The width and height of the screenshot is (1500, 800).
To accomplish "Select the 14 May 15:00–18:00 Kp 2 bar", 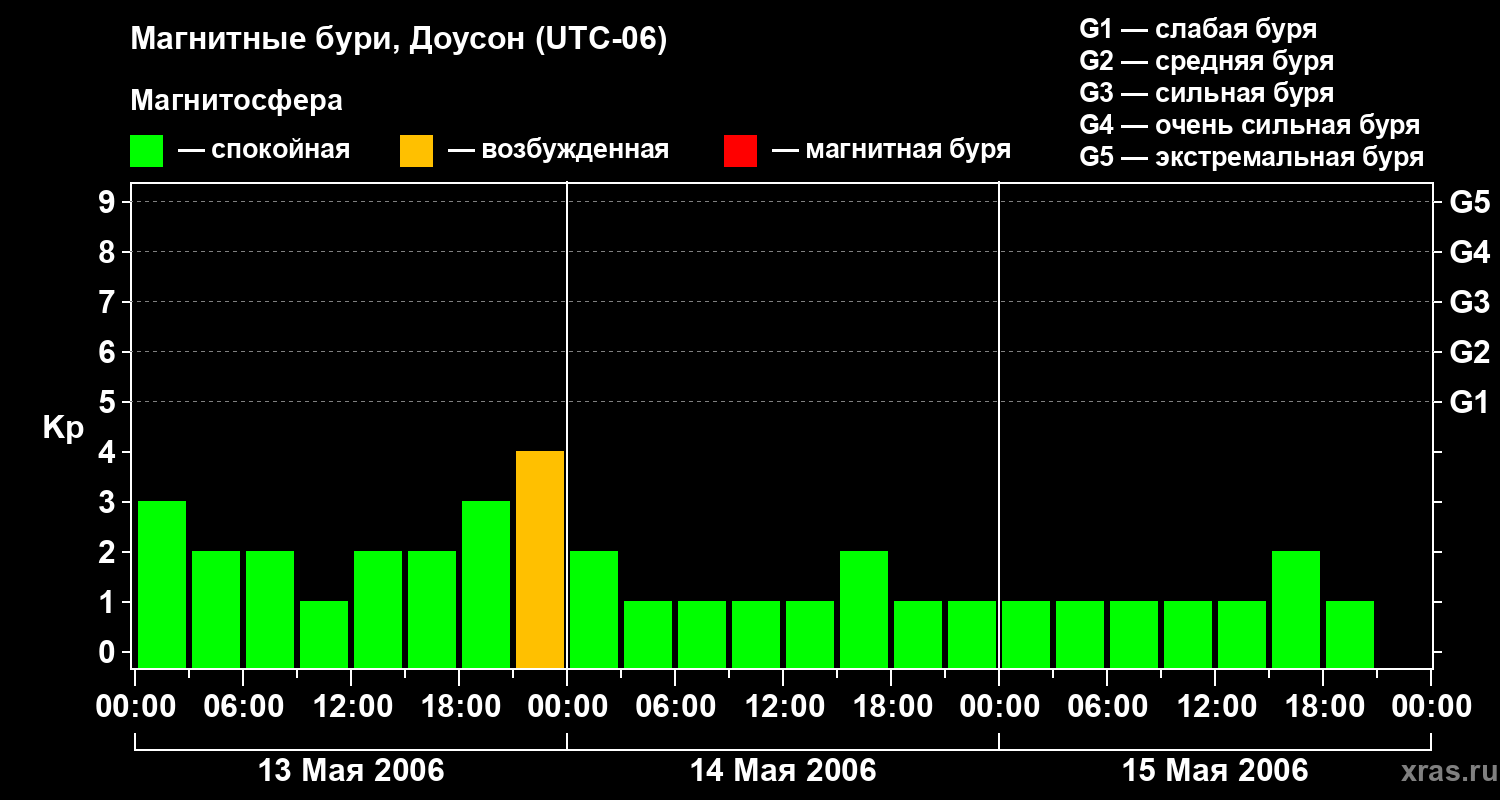I will [864, 609].
